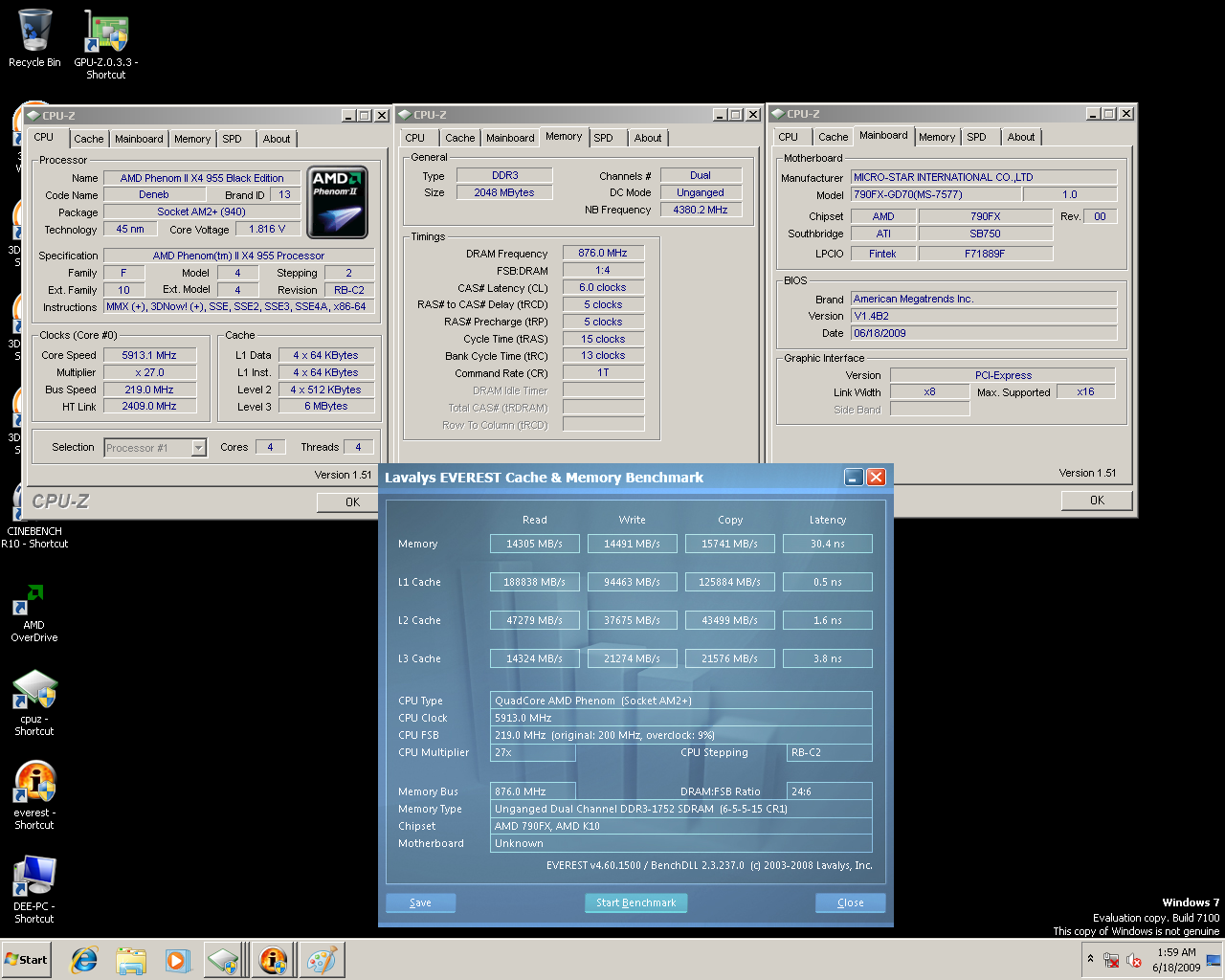Open Cache tab in right CPU-Z window
Image resolution: width=1225 pixels, height=980 pixels.
833,137
